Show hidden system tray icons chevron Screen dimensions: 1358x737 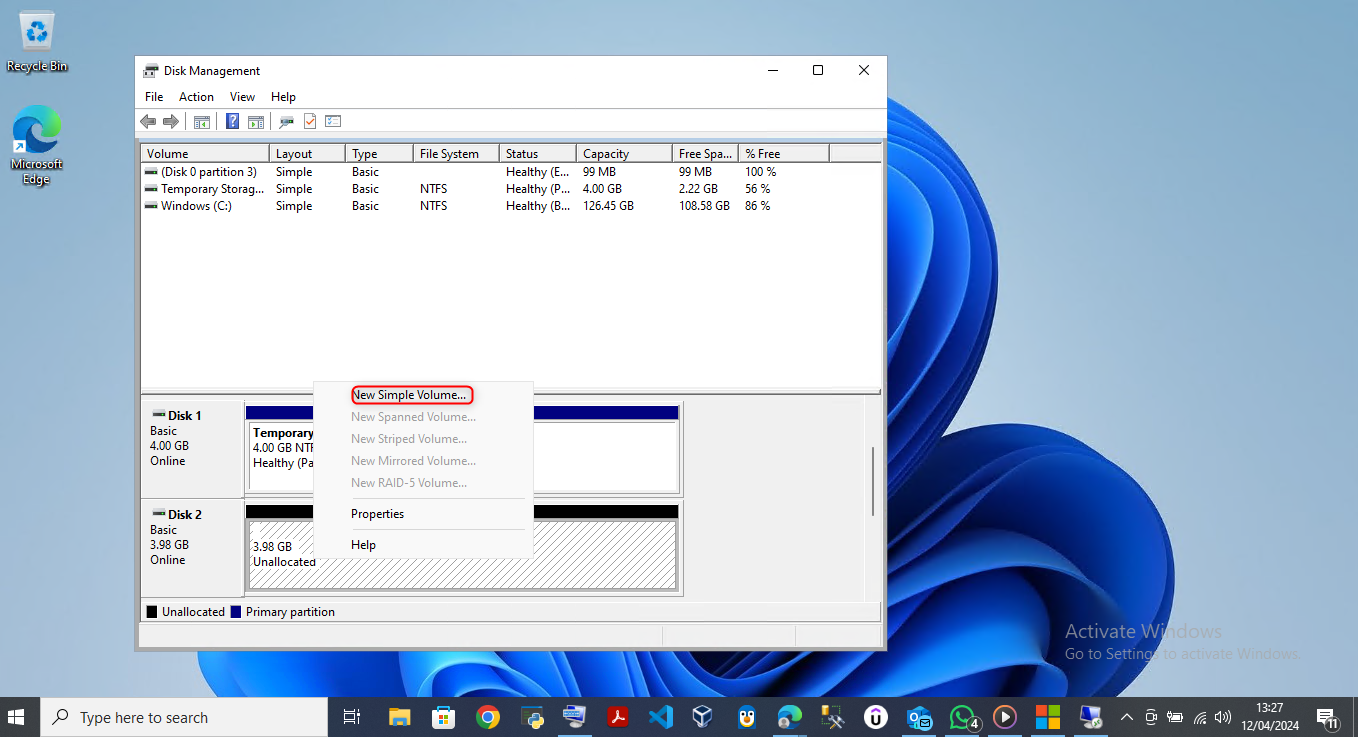(1126, 717)
